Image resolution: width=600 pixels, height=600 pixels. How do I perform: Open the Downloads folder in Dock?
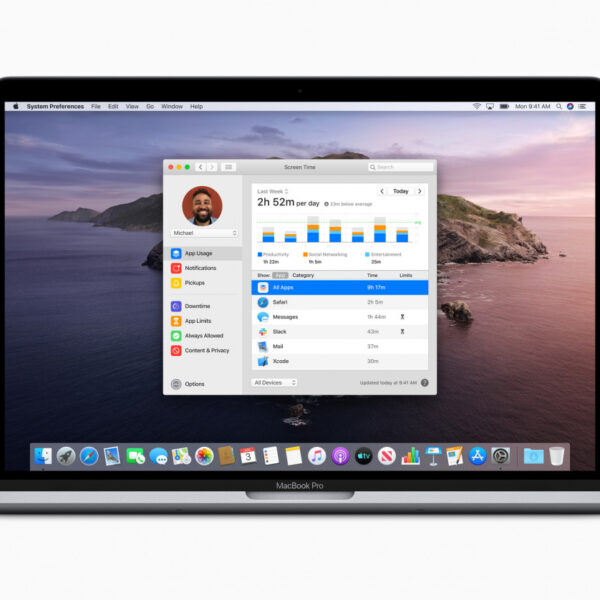click(x=534, y=456)
